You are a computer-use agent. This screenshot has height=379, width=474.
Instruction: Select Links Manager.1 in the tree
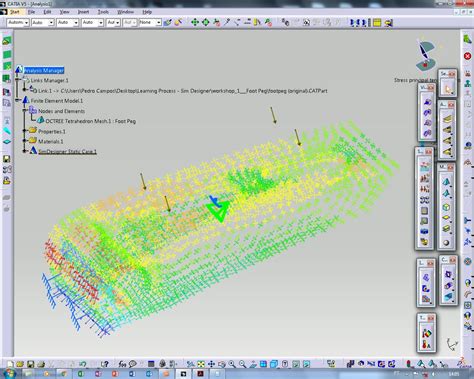point(49,80)
